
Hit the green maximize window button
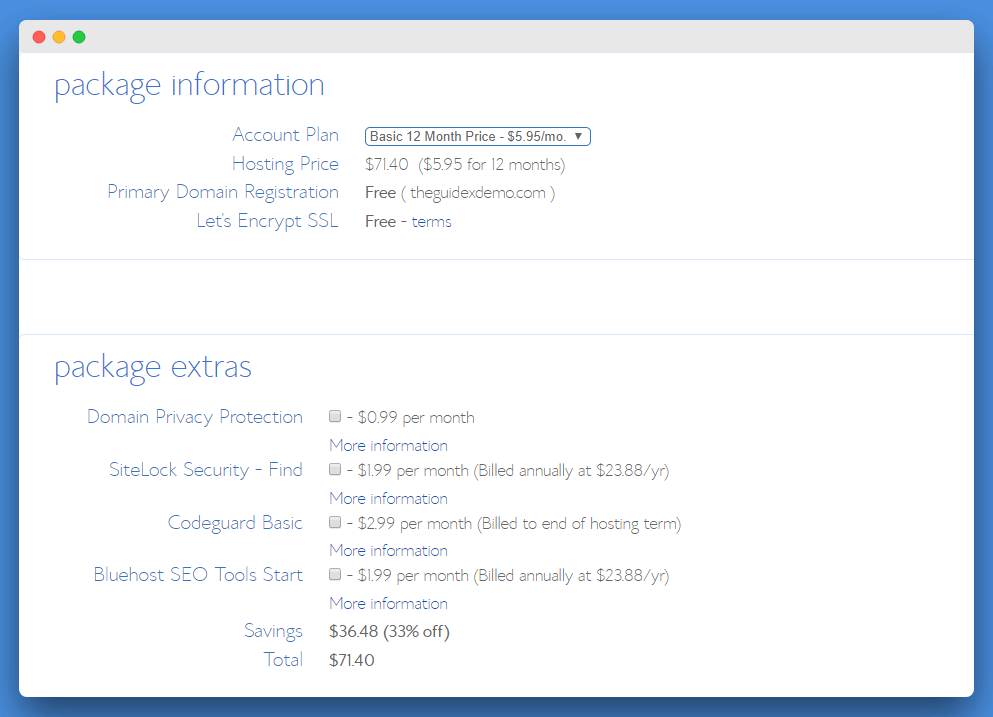point(79,37)
